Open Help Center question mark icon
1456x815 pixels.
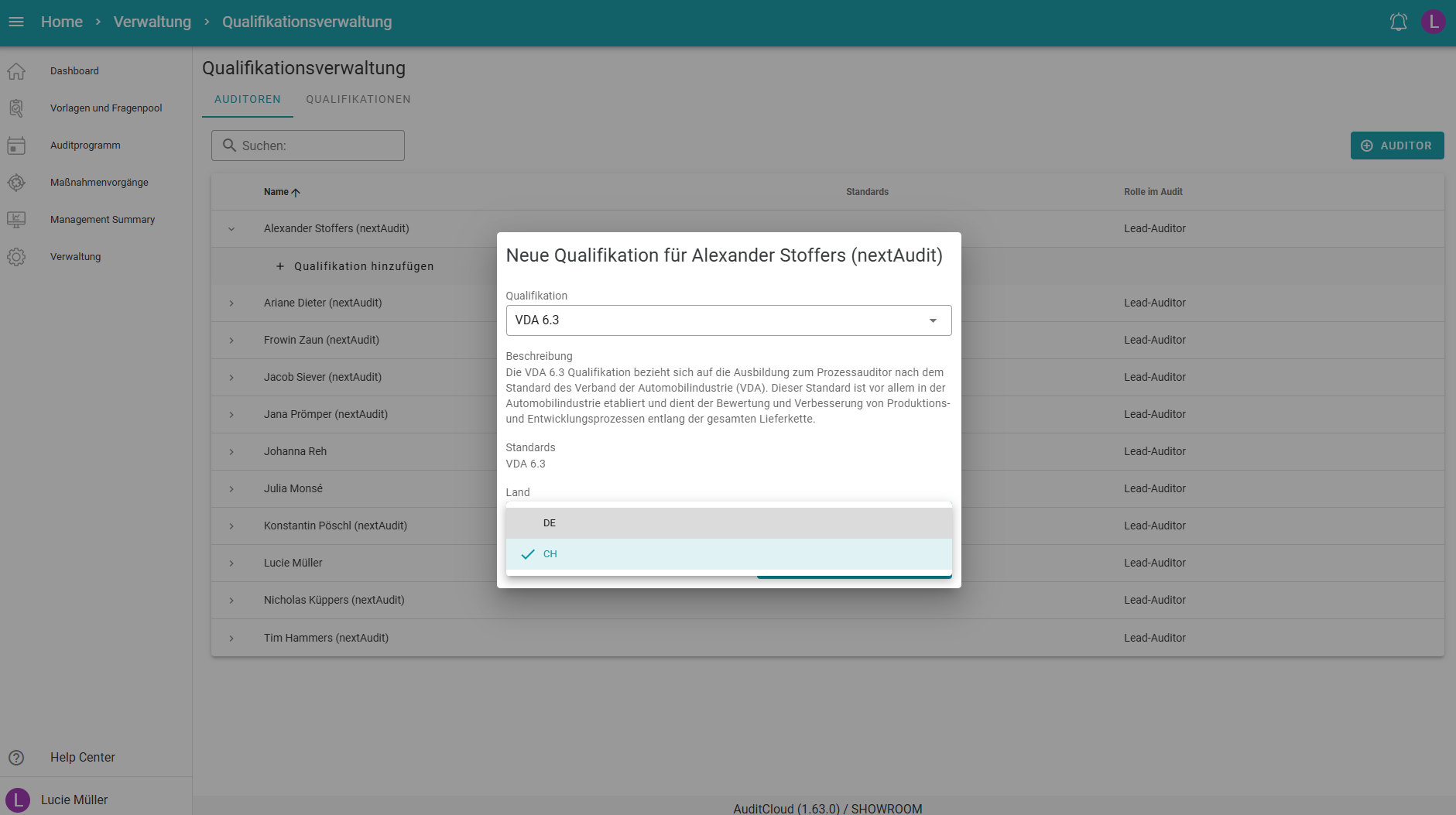click(x=16, y=758)
